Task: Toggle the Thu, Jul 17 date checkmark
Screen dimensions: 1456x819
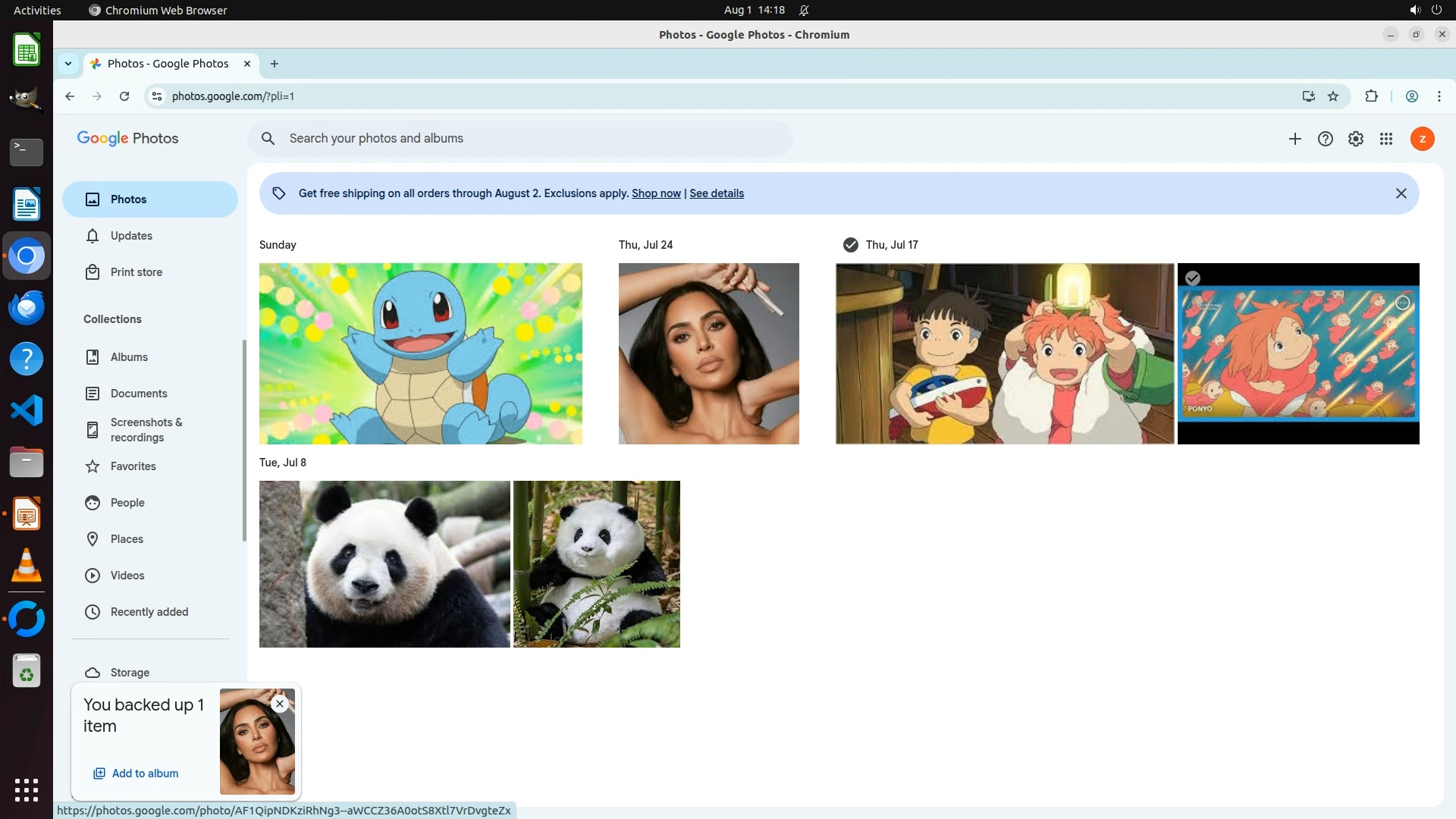Action: pos(851,245)
